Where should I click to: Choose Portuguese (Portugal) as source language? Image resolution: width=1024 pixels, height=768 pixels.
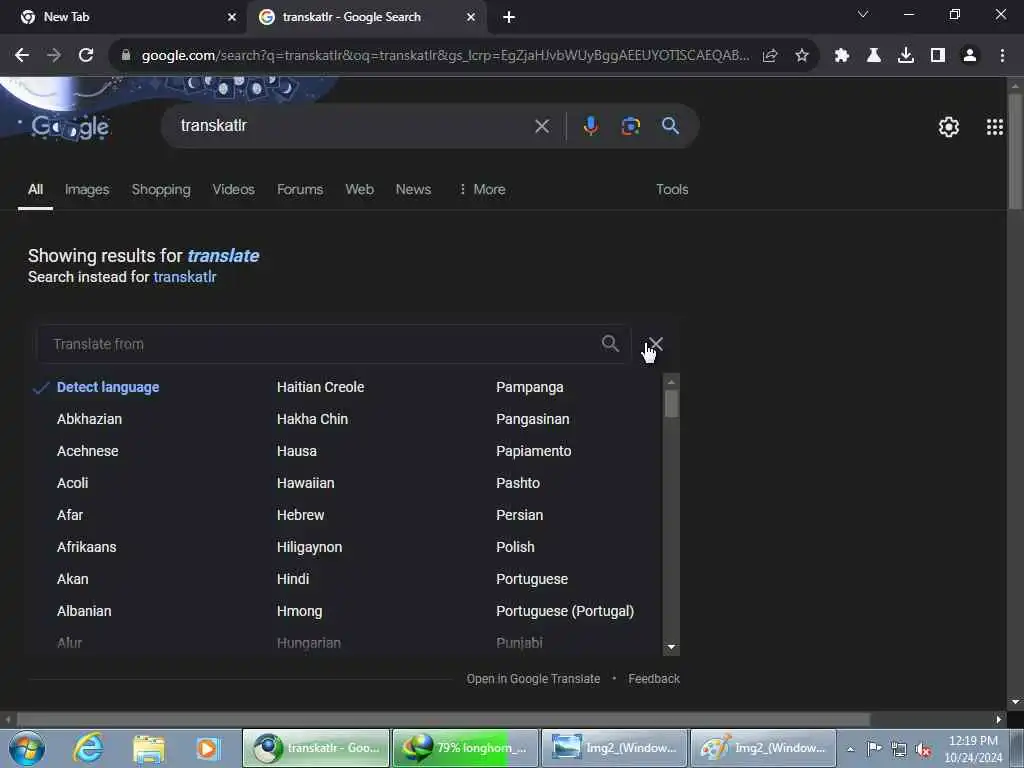coord(565,611)
